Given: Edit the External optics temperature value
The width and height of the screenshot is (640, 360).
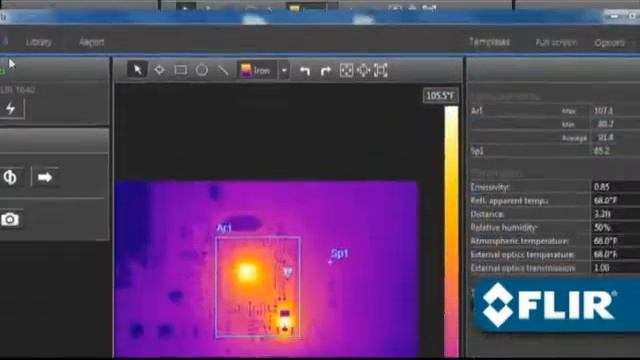Looking at the screenshot, I should click(616, 254).
